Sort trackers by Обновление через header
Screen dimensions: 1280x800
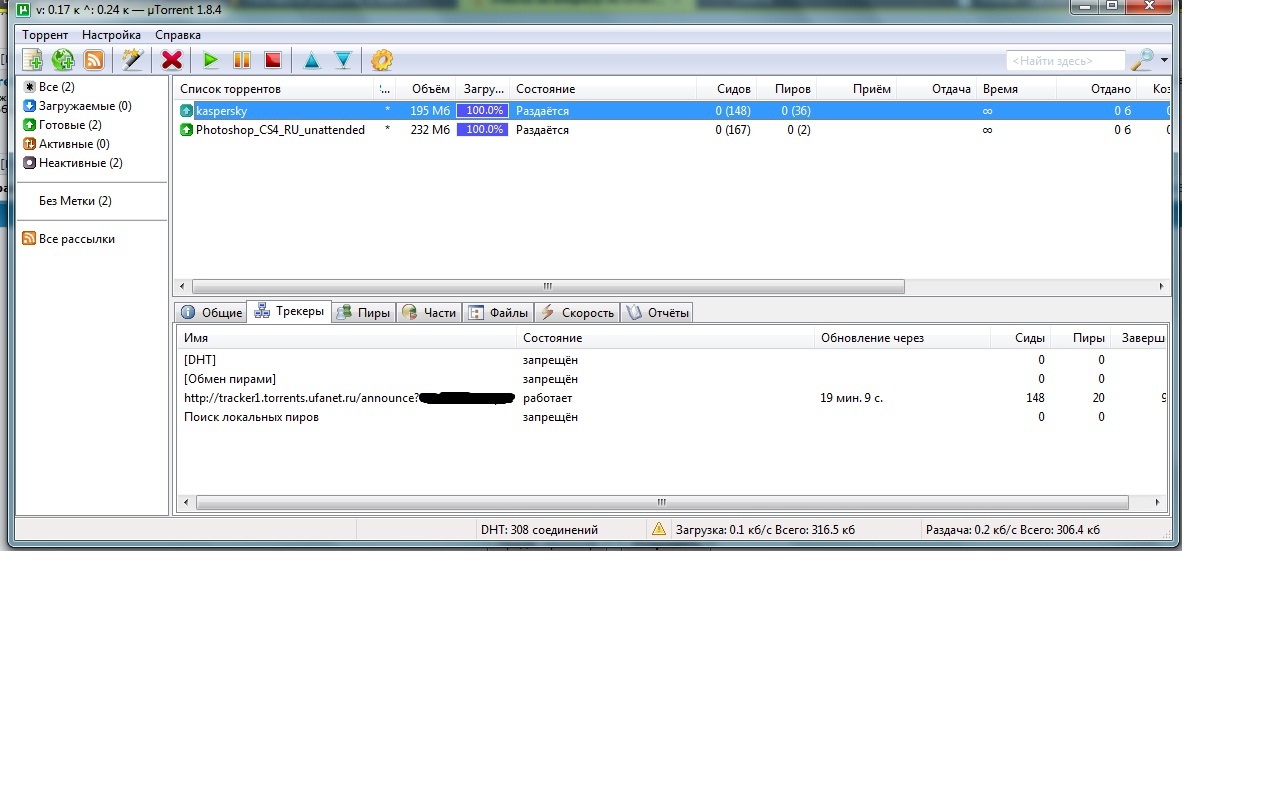(x=902, y=338)
